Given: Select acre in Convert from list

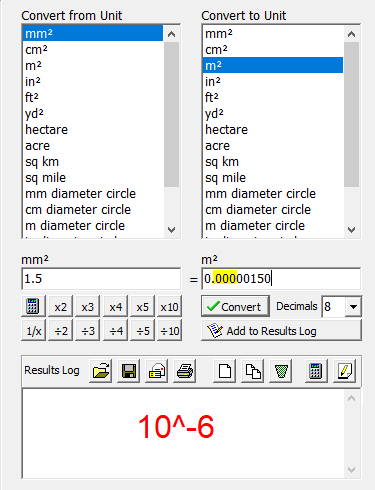Looking at the screenshot, I should (x=93, y=145).
